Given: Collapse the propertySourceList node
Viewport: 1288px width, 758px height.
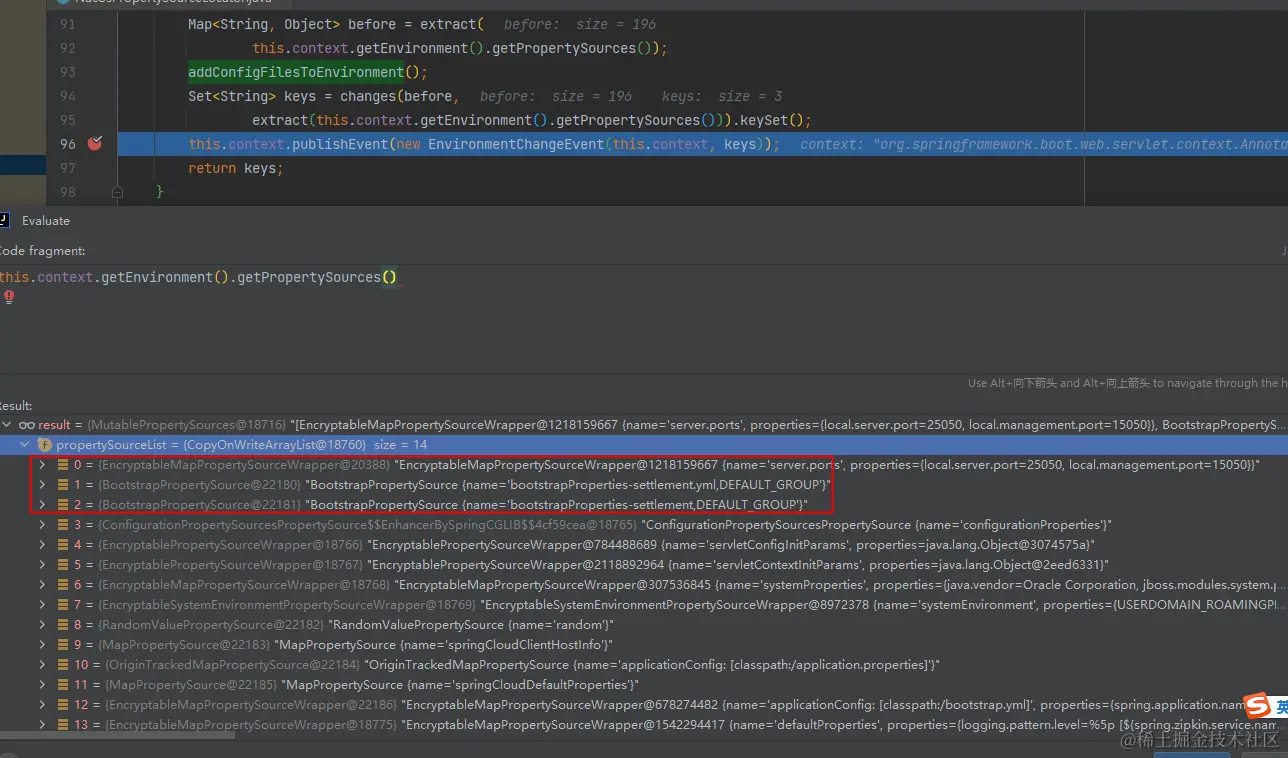Looking at the screenshot, I should tap(24, 445).
